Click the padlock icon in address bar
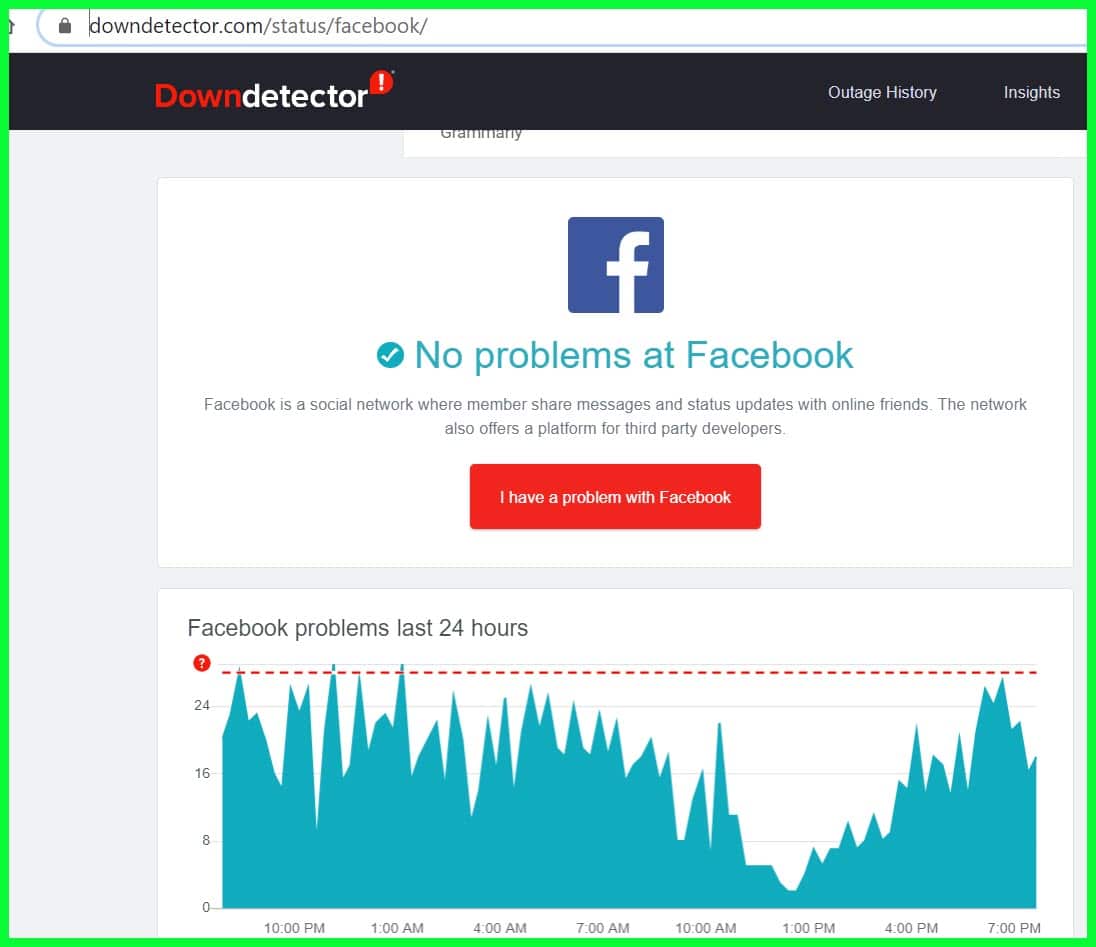Screen dimensions: 1096x947 (x=65, y=26)
